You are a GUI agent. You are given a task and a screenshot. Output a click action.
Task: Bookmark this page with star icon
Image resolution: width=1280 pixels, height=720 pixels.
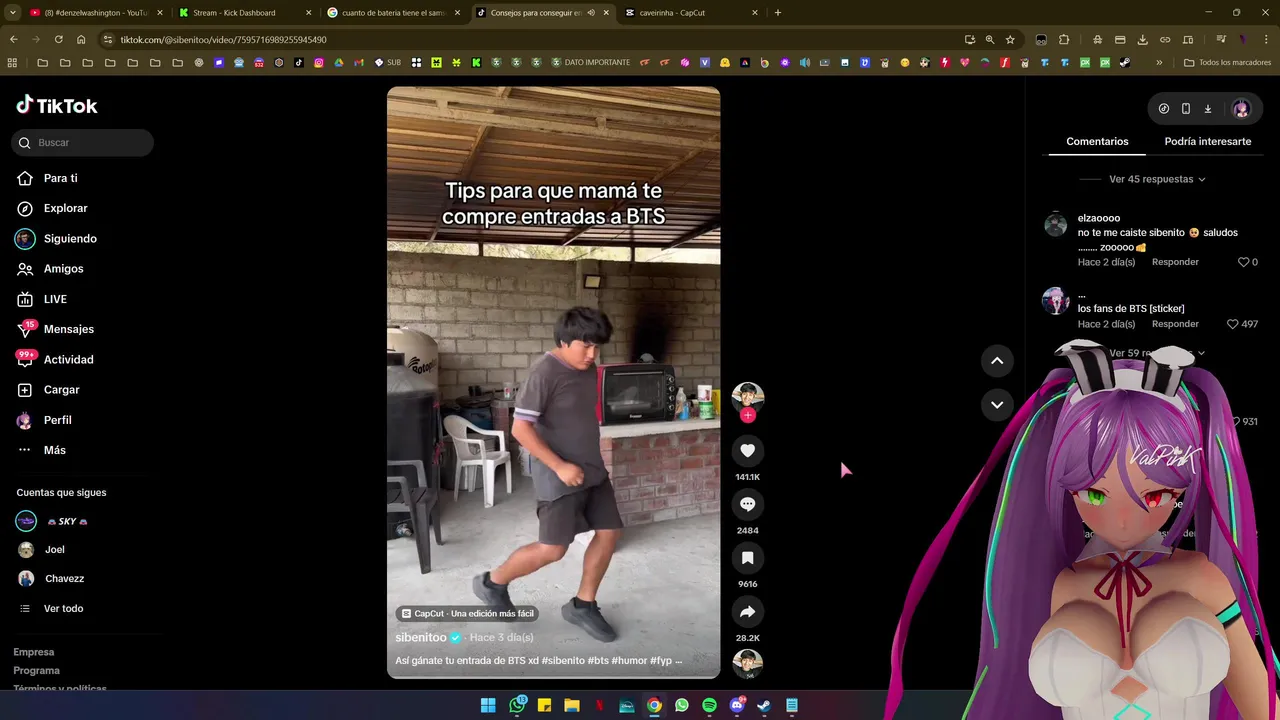pyautogui.click(x=1010, y=39)
